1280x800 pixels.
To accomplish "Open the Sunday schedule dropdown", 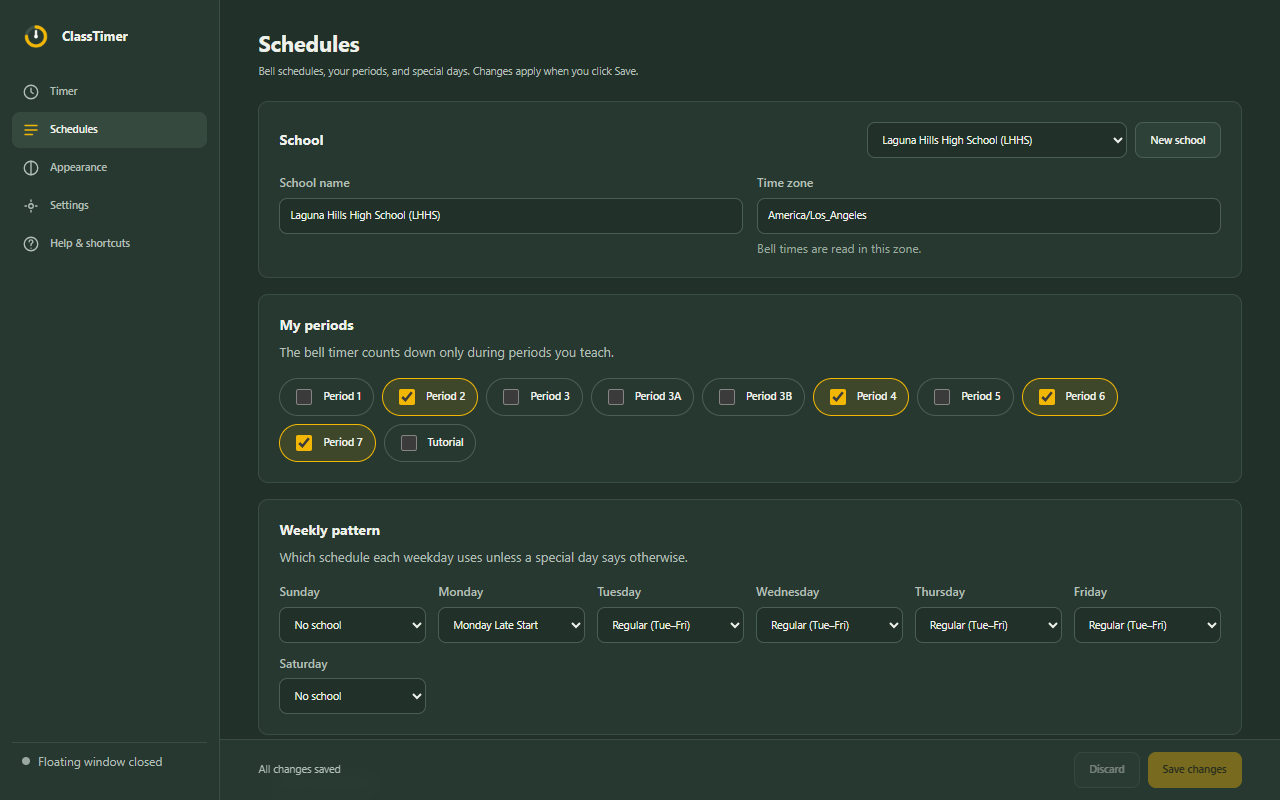I will coord(352,625).
